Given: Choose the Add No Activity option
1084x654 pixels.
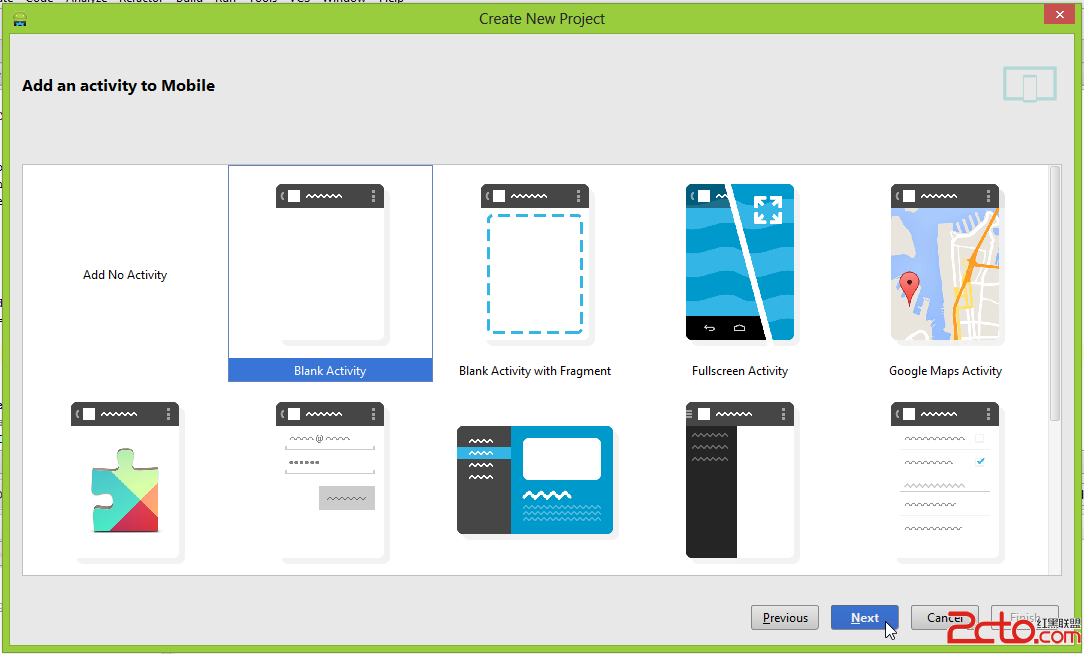Looking at the screenshot, I should click(x=125, y=274).
